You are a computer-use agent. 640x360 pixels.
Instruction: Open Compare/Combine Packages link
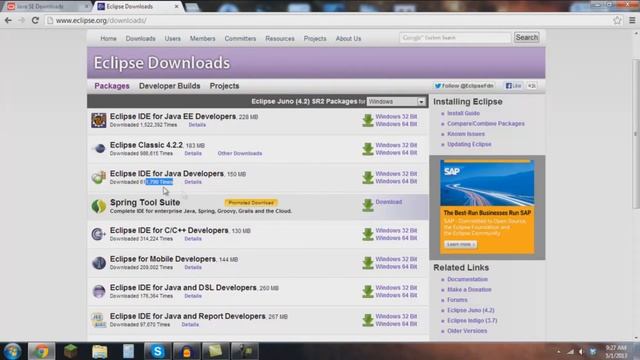(x=486, y=123)
